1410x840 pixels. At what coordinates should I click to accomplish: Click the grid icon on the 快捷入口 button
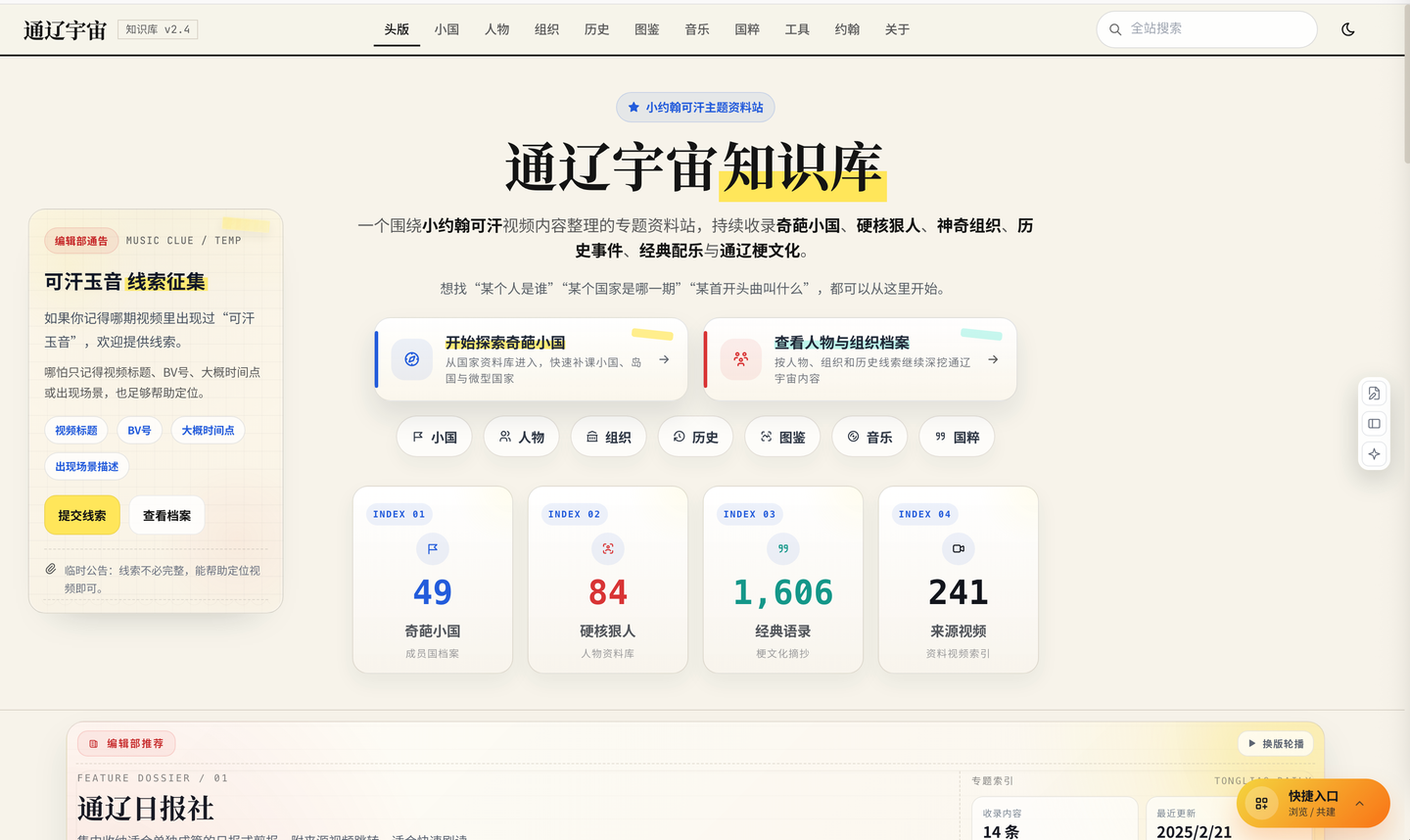[1261, 803]
